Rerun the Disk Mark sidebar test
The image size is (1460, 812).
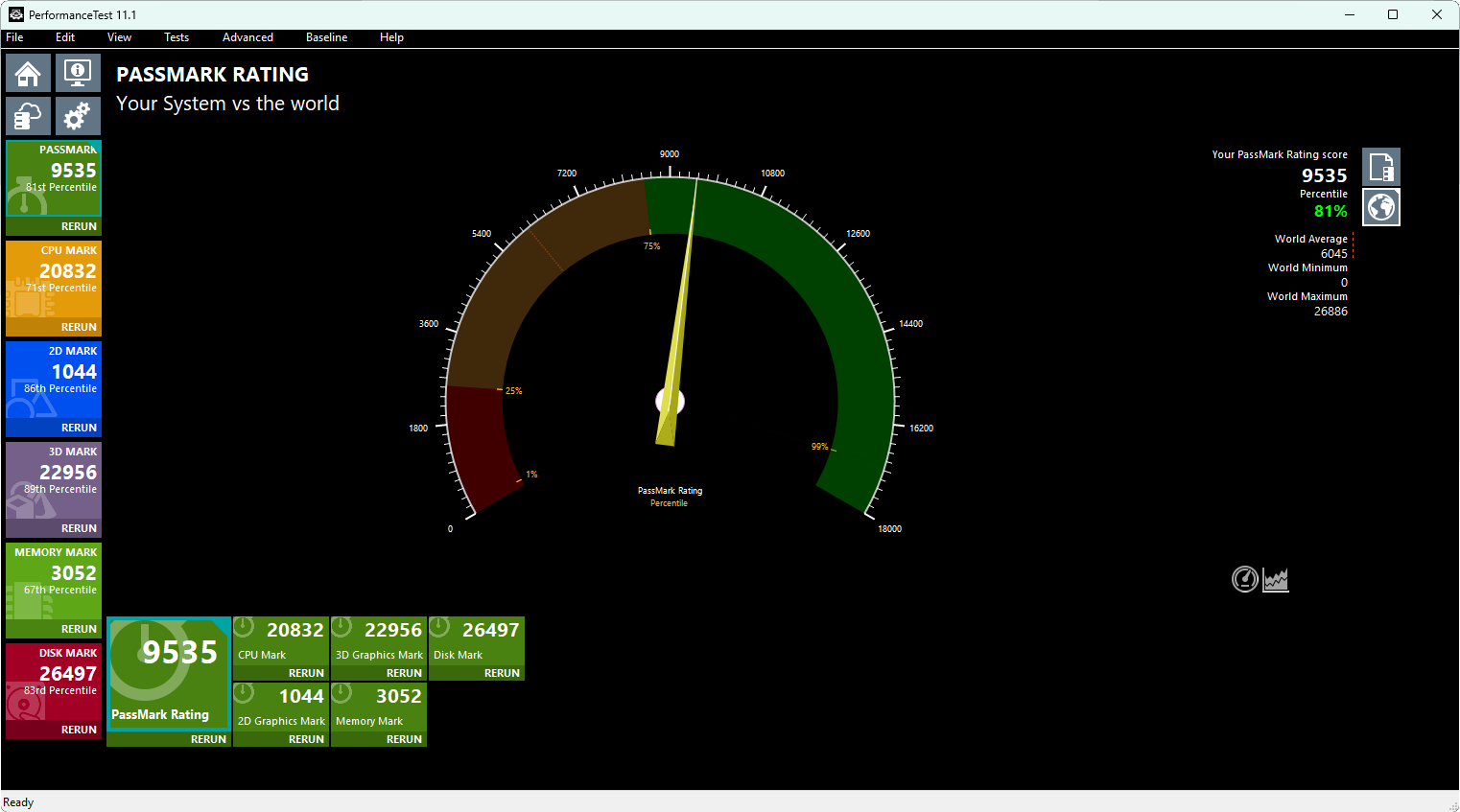[x=79, y=730]
